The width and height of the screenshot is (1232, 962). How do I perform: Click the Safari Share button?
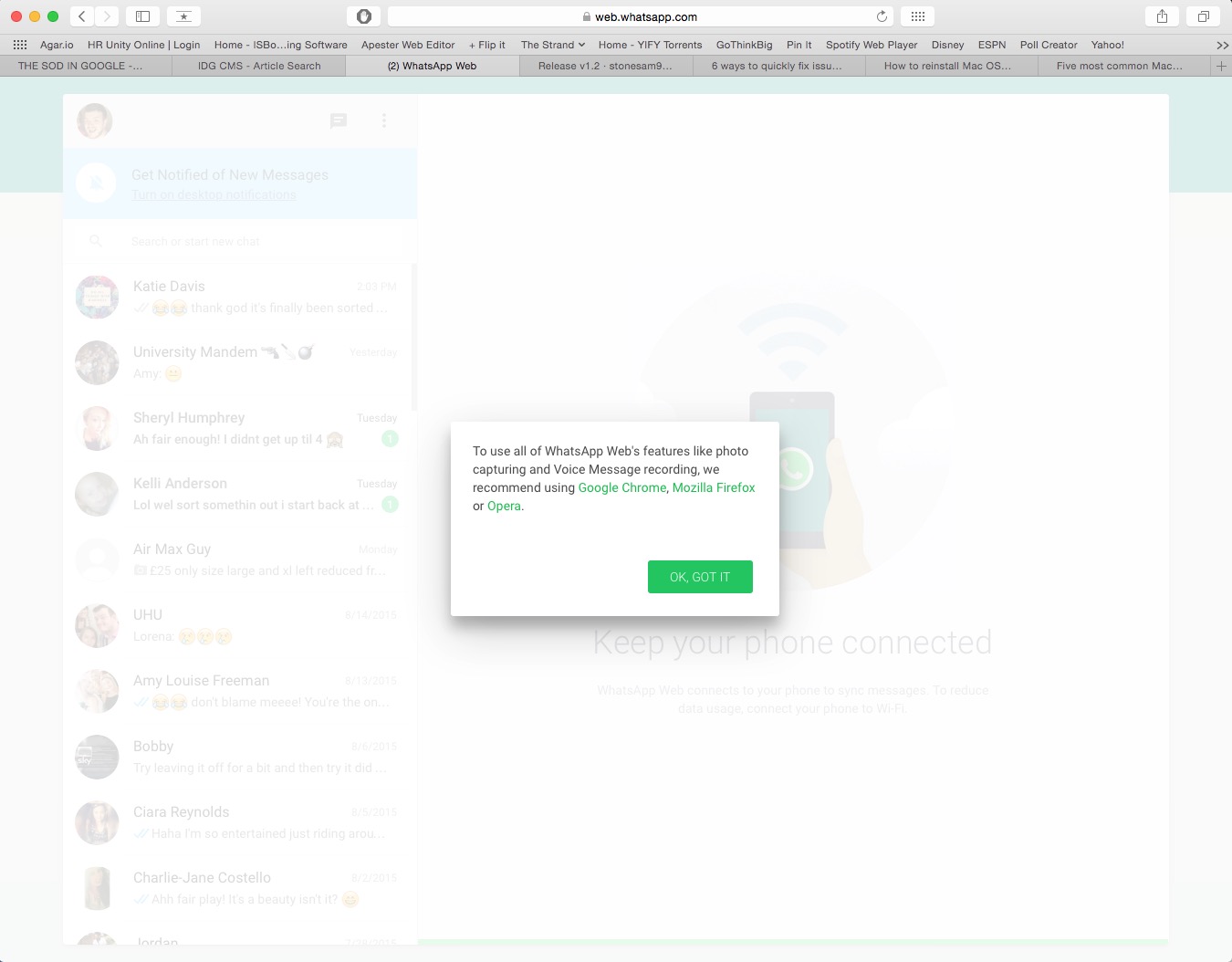[x=1162, y=16]
